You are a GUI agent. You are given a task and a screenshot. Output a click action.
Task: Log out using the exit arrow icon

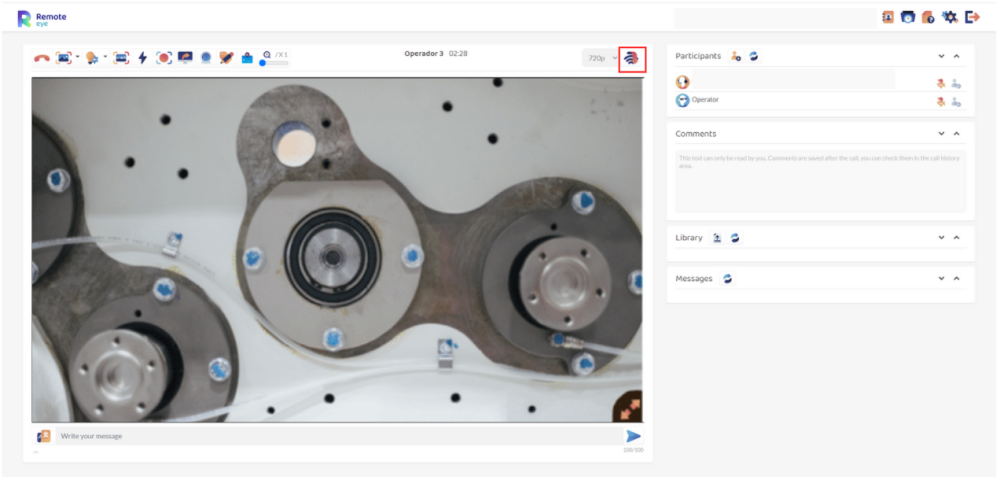tap(972, 17)
